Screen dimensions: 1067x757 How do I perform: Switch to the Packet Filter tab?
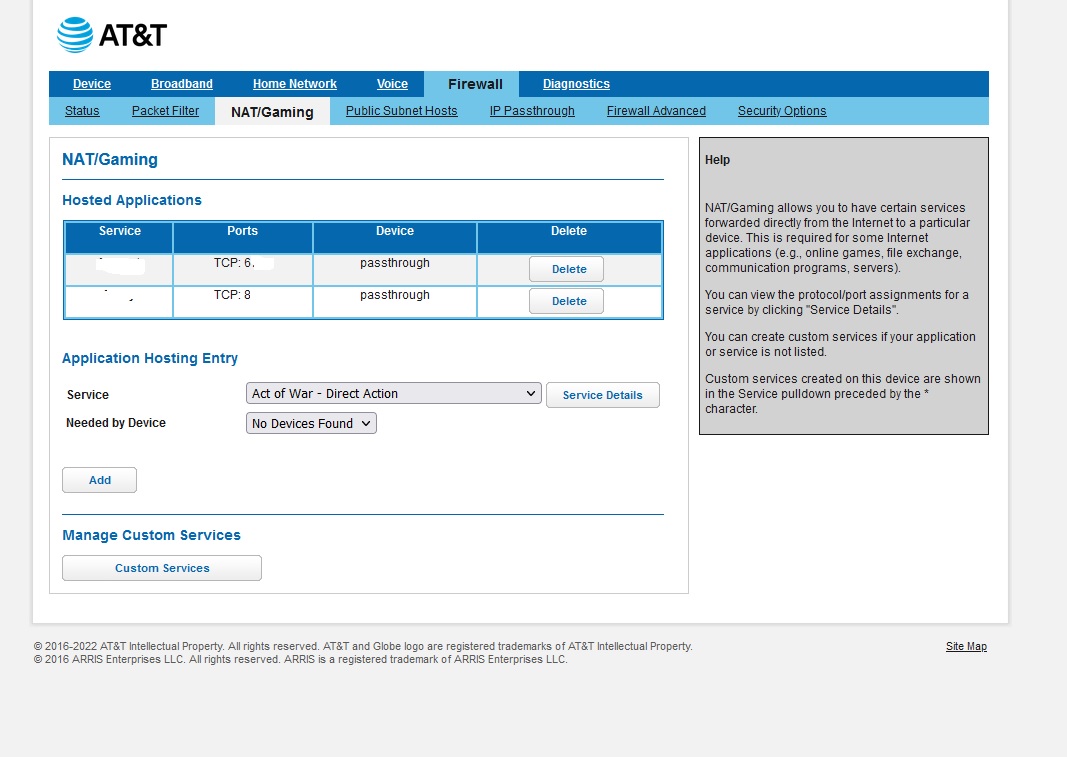tap(165, 111)
